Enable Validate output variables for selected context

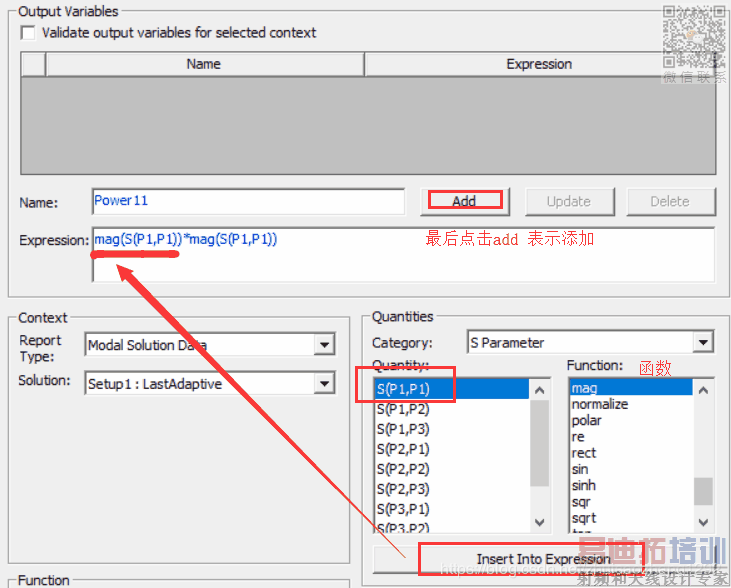point(28,33)
